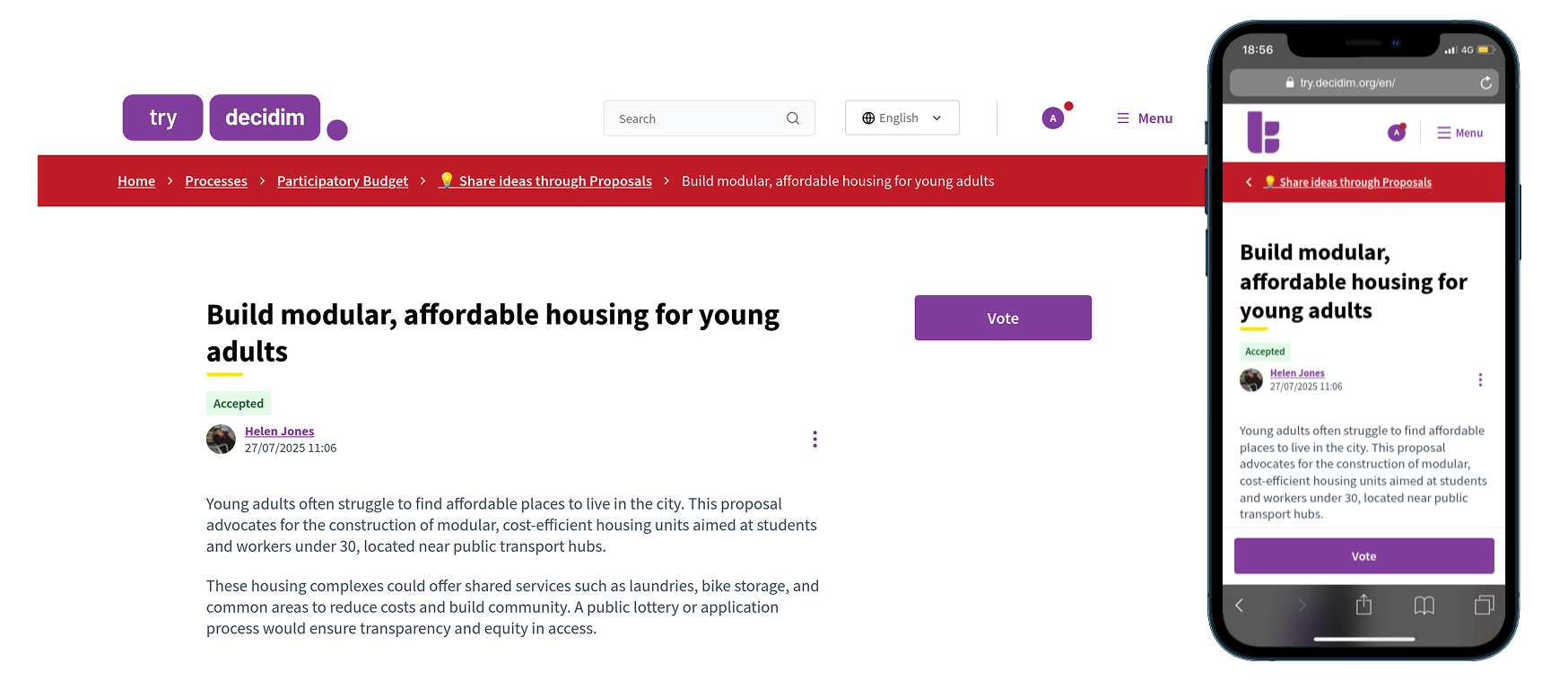Open the Participatory Budget breadcrumb link
Screen dimensions: 1568x698
343,181
